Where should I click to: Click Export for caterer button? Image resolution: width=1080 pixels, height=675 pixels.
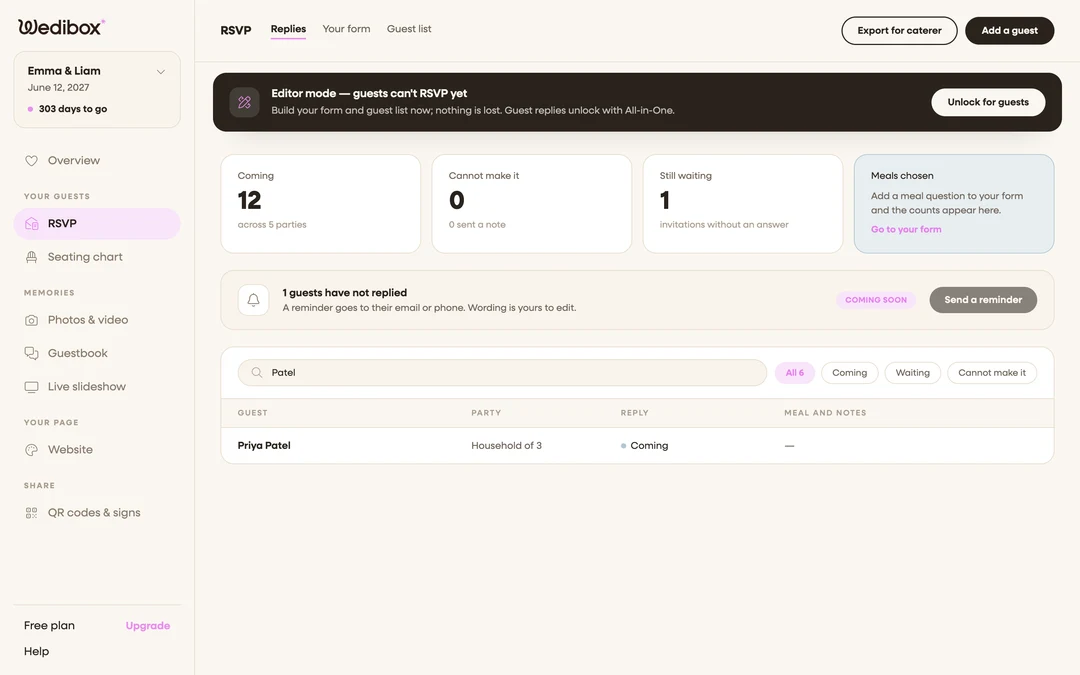tap(899, 31)
